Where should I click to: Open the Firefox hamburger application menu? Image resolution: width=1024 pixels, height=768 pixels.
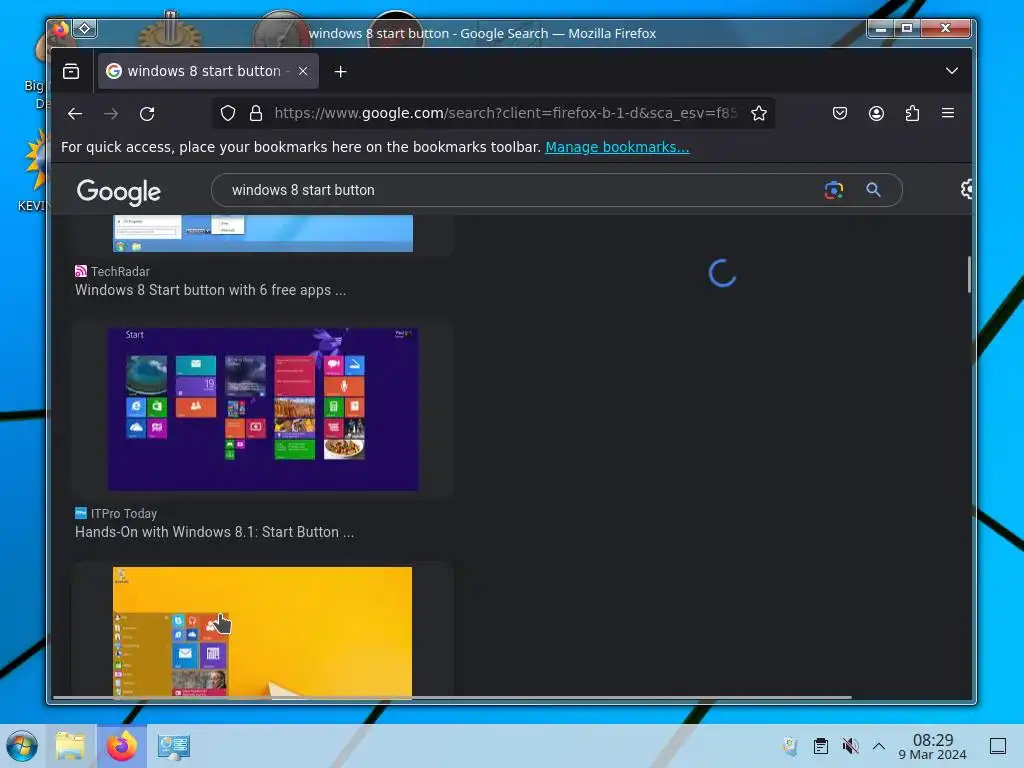pos(948,114)
